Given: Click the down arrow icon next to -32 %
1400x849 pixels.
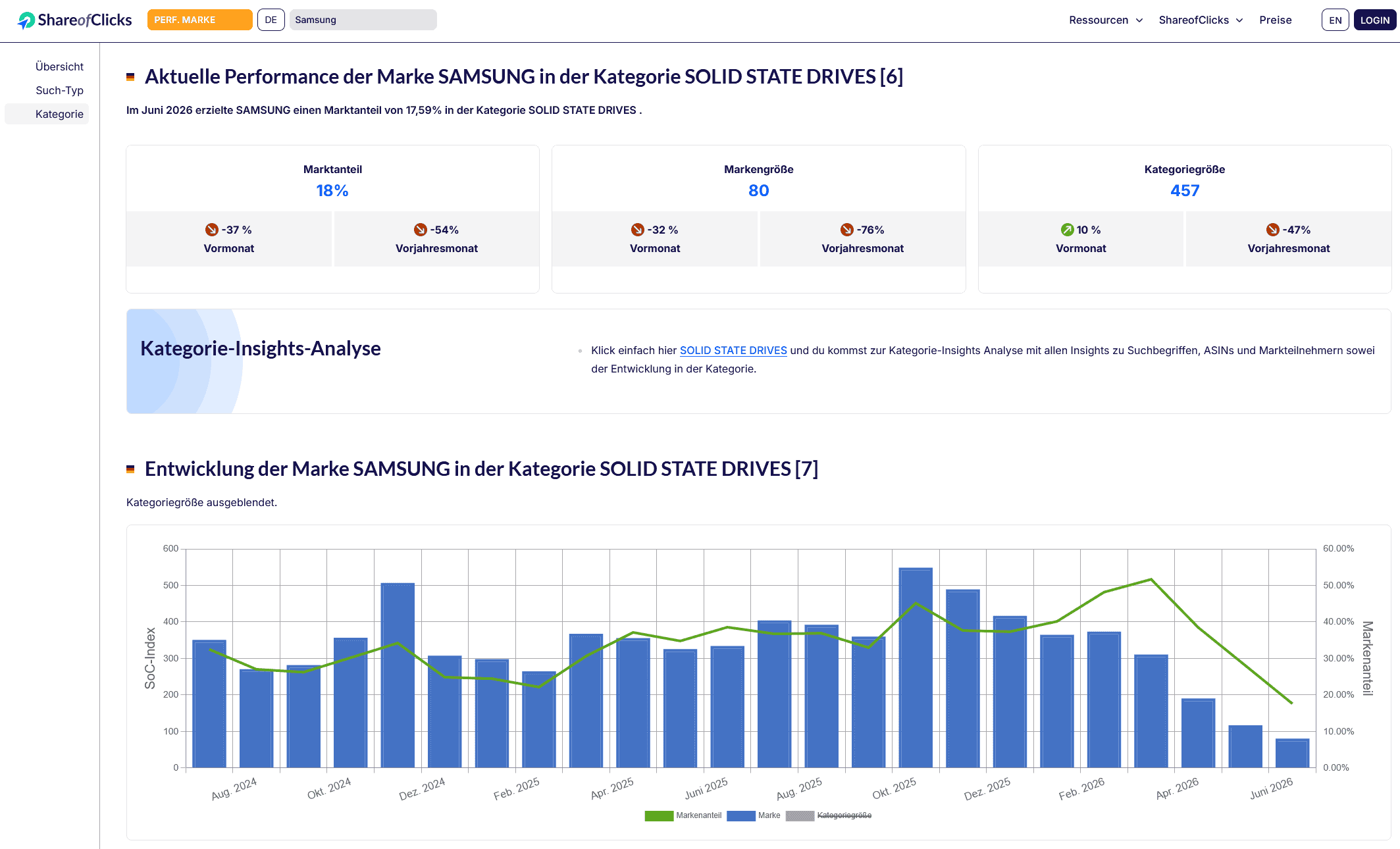Looking at the screenshot, I should (x=637, y=230).
